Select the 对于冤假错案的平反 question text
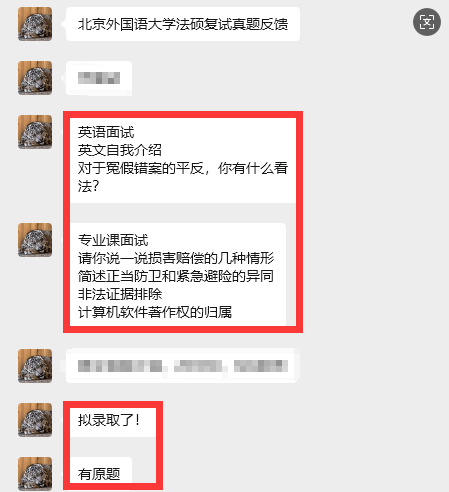The height and width of the screenshot is (492, 449). tap(183, 177)
